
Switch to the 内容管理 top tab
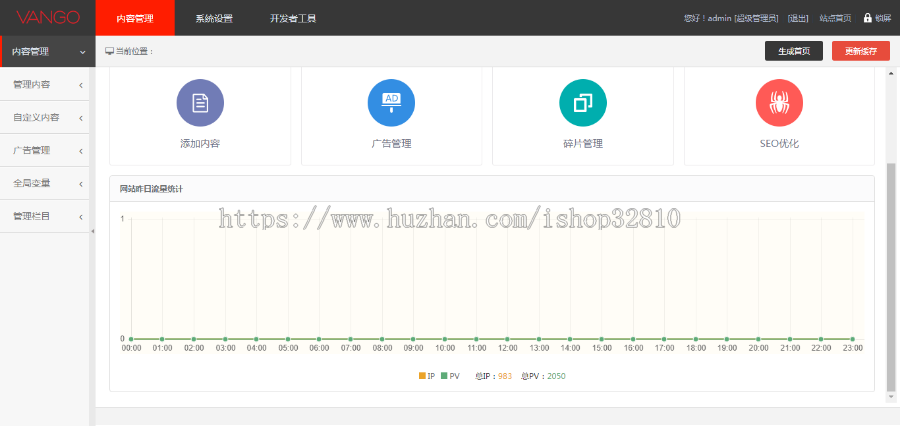135,18
